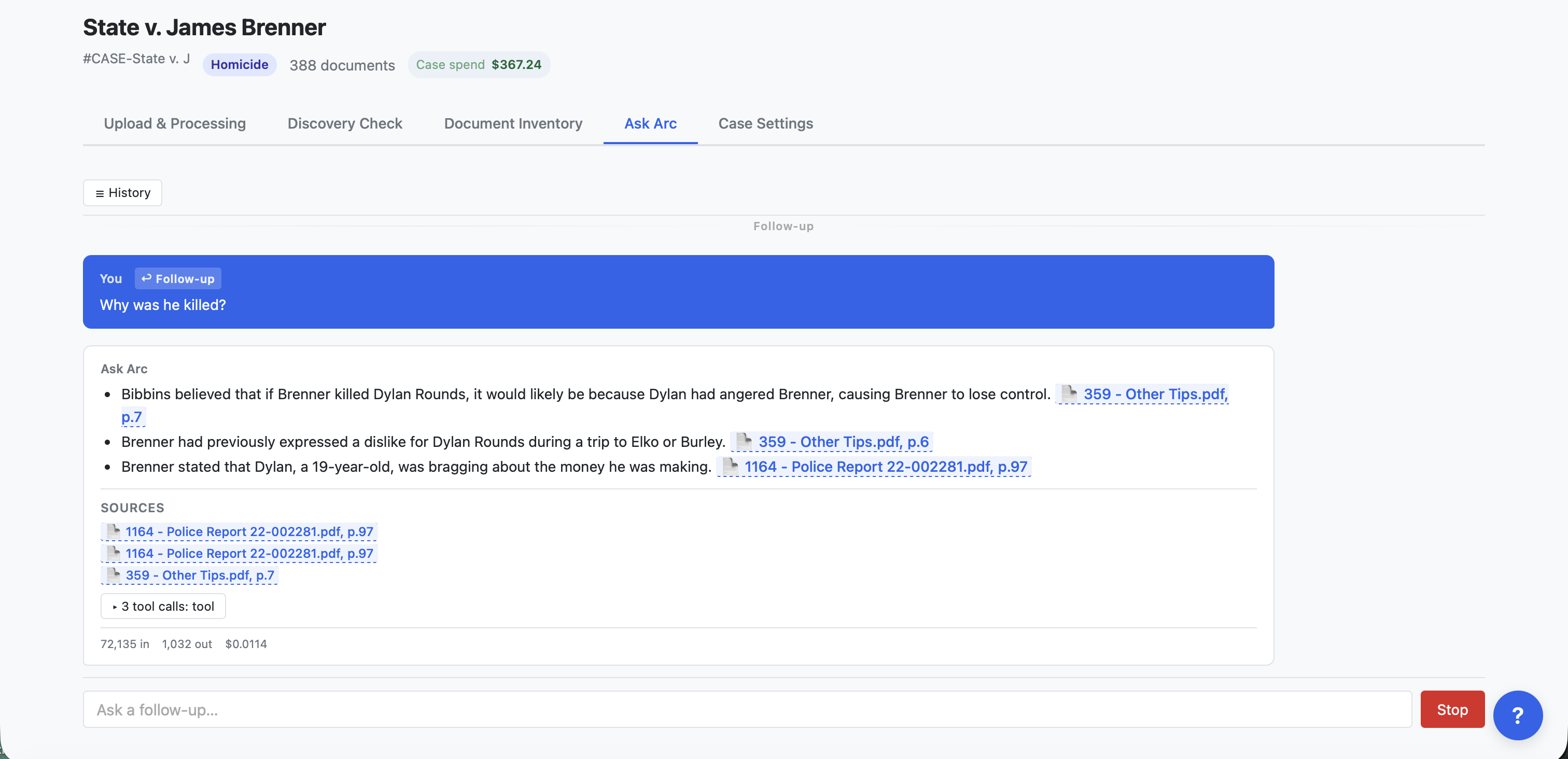Click the 388 documents count

[342, 65]
